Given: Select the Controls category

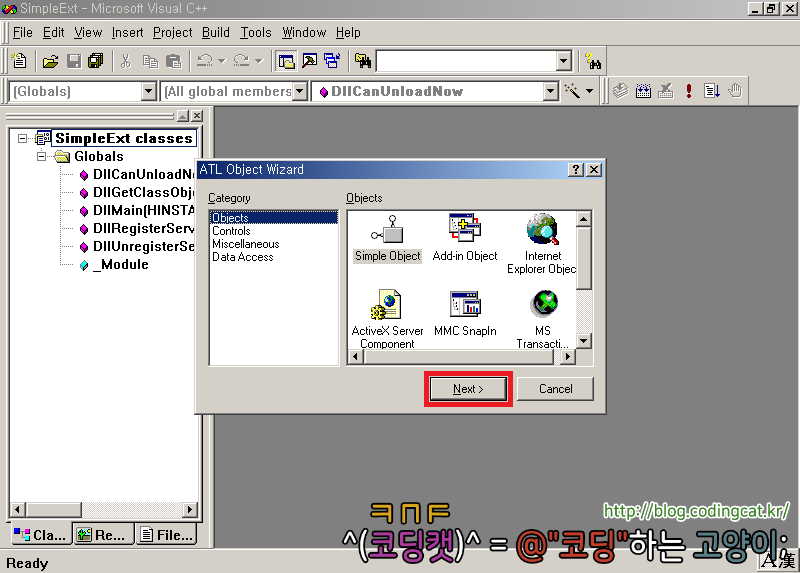Looking at the screenshot, I should pos(231,231).
